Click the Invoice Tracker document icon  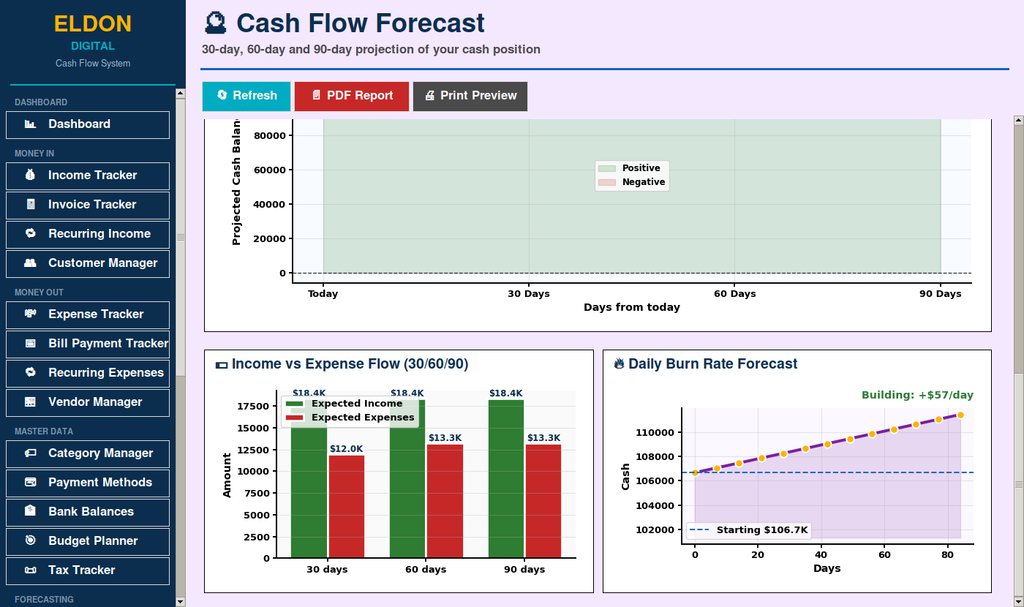(x=30, y=205)
